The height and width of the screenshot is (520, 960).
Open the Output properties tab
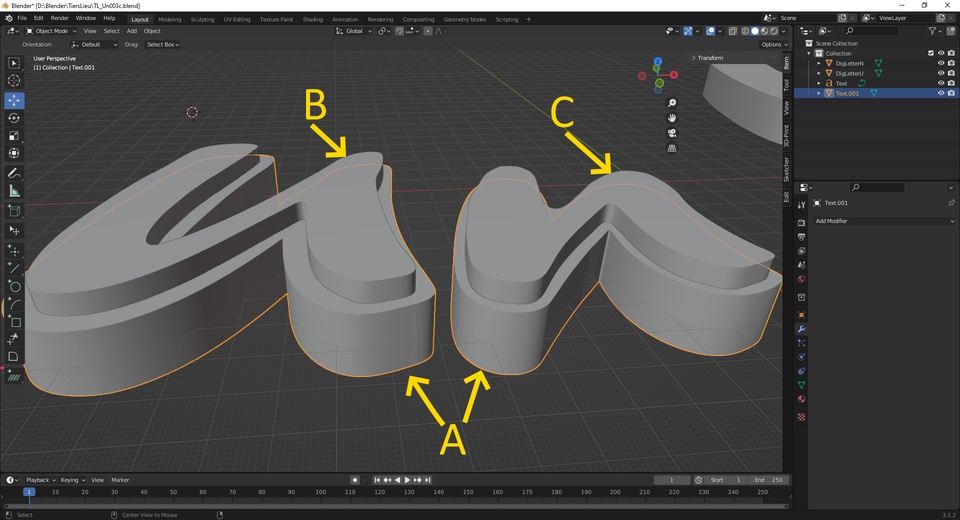pyautogui.click(x=801, y=236)
